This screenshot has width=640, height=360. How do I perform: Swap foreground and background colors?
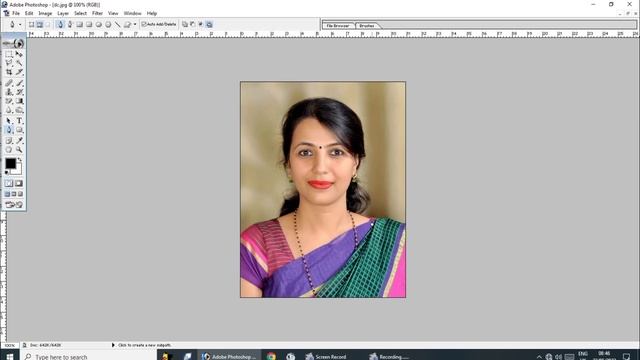click(x=19, y=160)
